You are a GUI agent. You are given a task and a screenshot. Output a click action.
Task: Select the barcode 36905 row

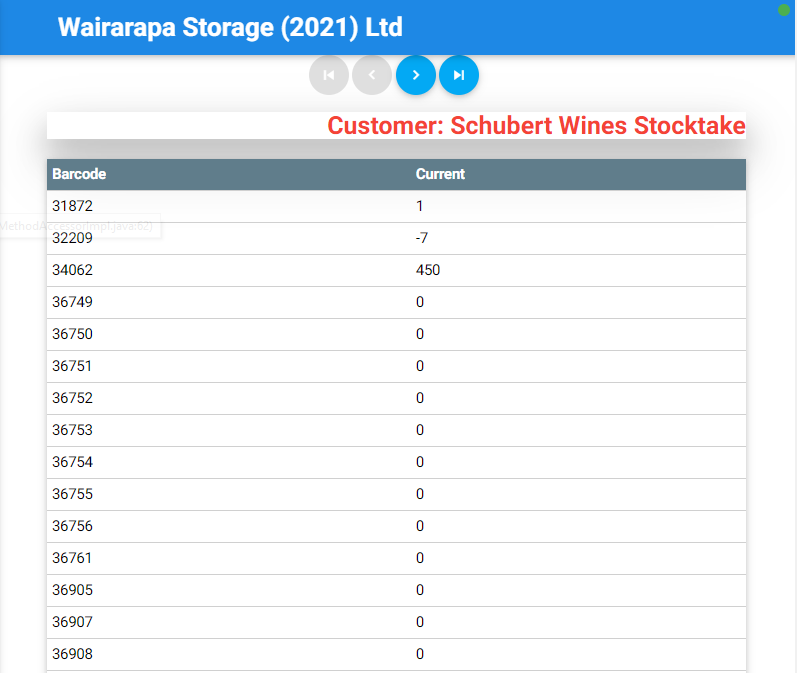[x=71, y=590]
